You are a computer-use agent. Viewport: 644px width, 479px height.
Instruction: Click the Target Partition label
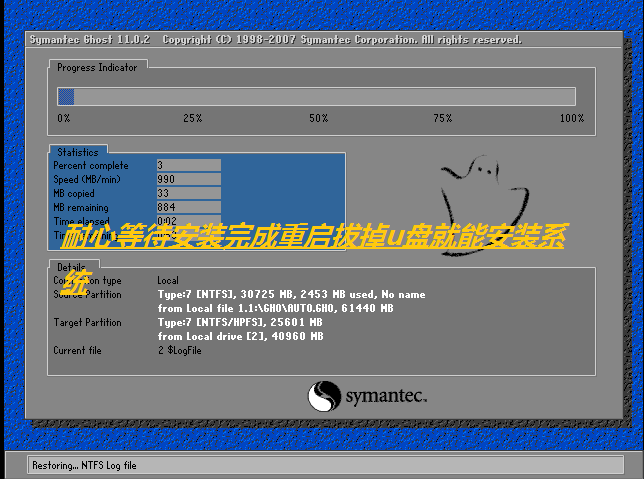pyautogui.click(x=87, y=323)
